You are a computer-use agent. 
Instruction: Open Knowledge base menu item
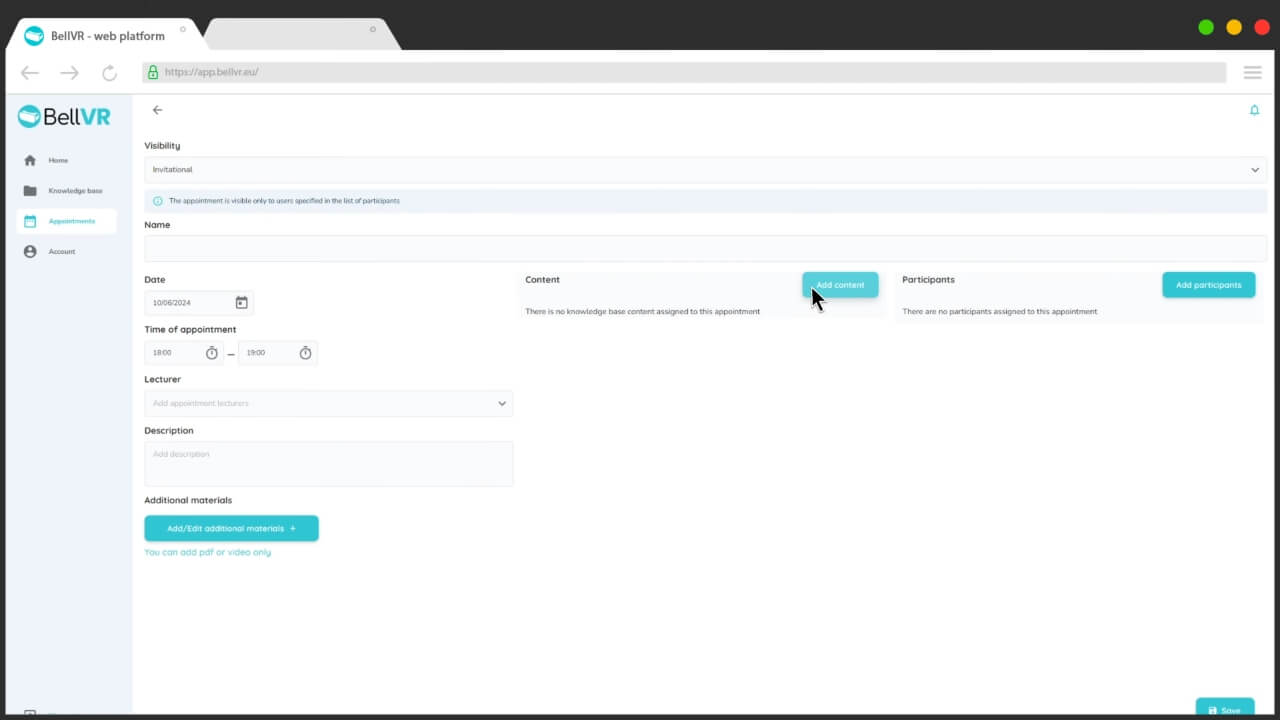[x=66, y=191]
